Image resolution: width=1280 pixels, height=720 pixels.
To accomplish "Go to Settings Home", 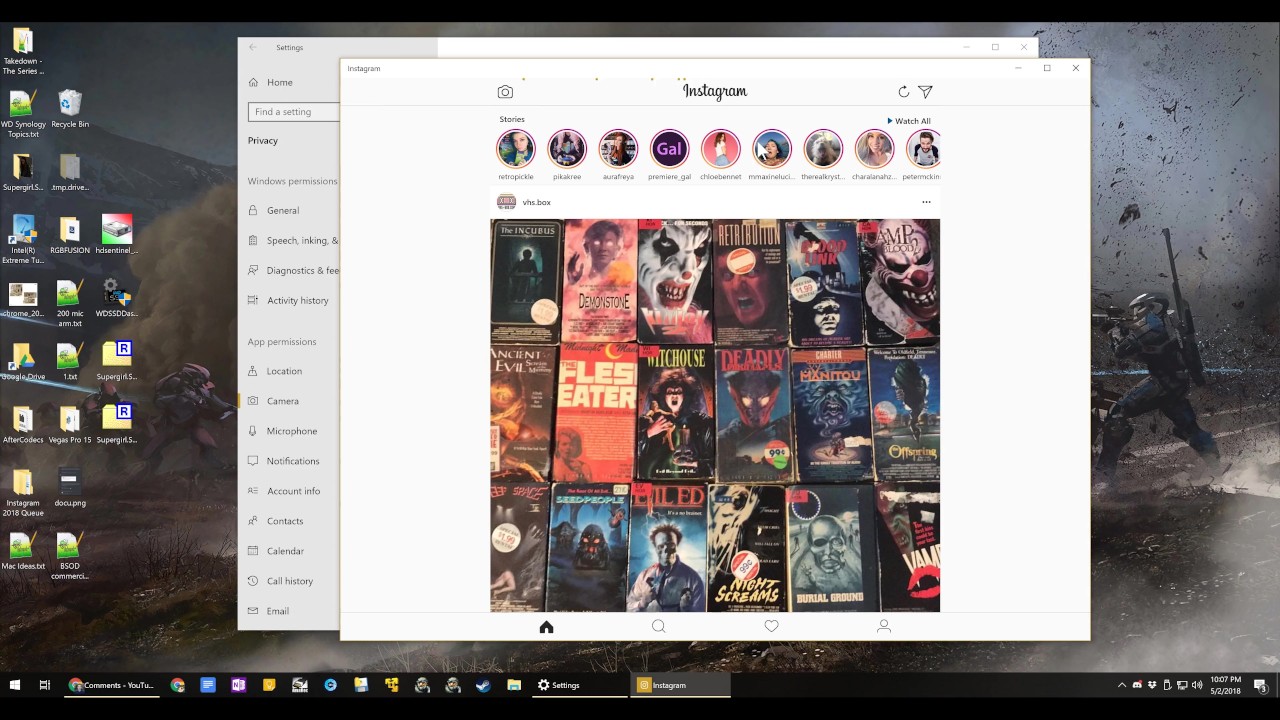I will [x=279, y=82].
